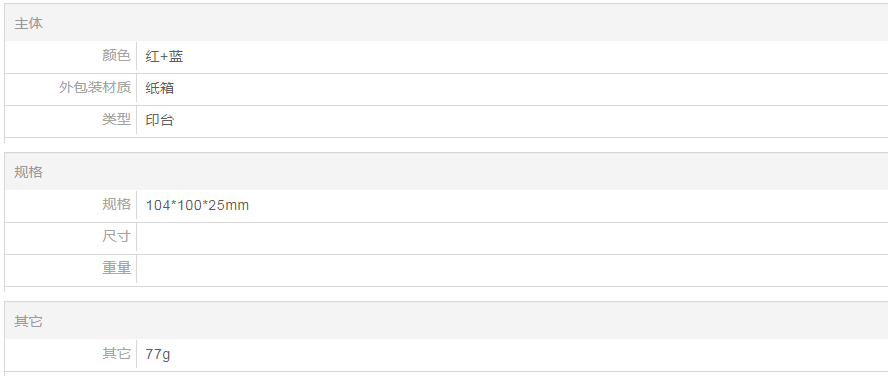This screenshot has height=376, width=894.
Task: Select the 其它 row label
Action: (116, 354)
